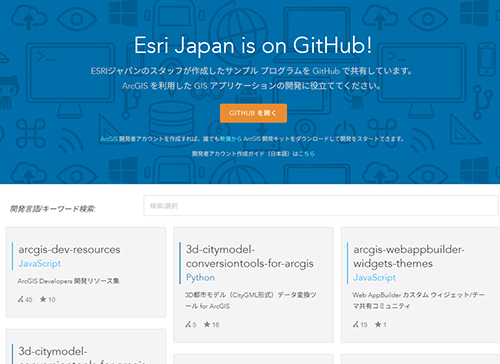
Task: Focus the 検索/選択 keyword search field
Action: [321, 206]
